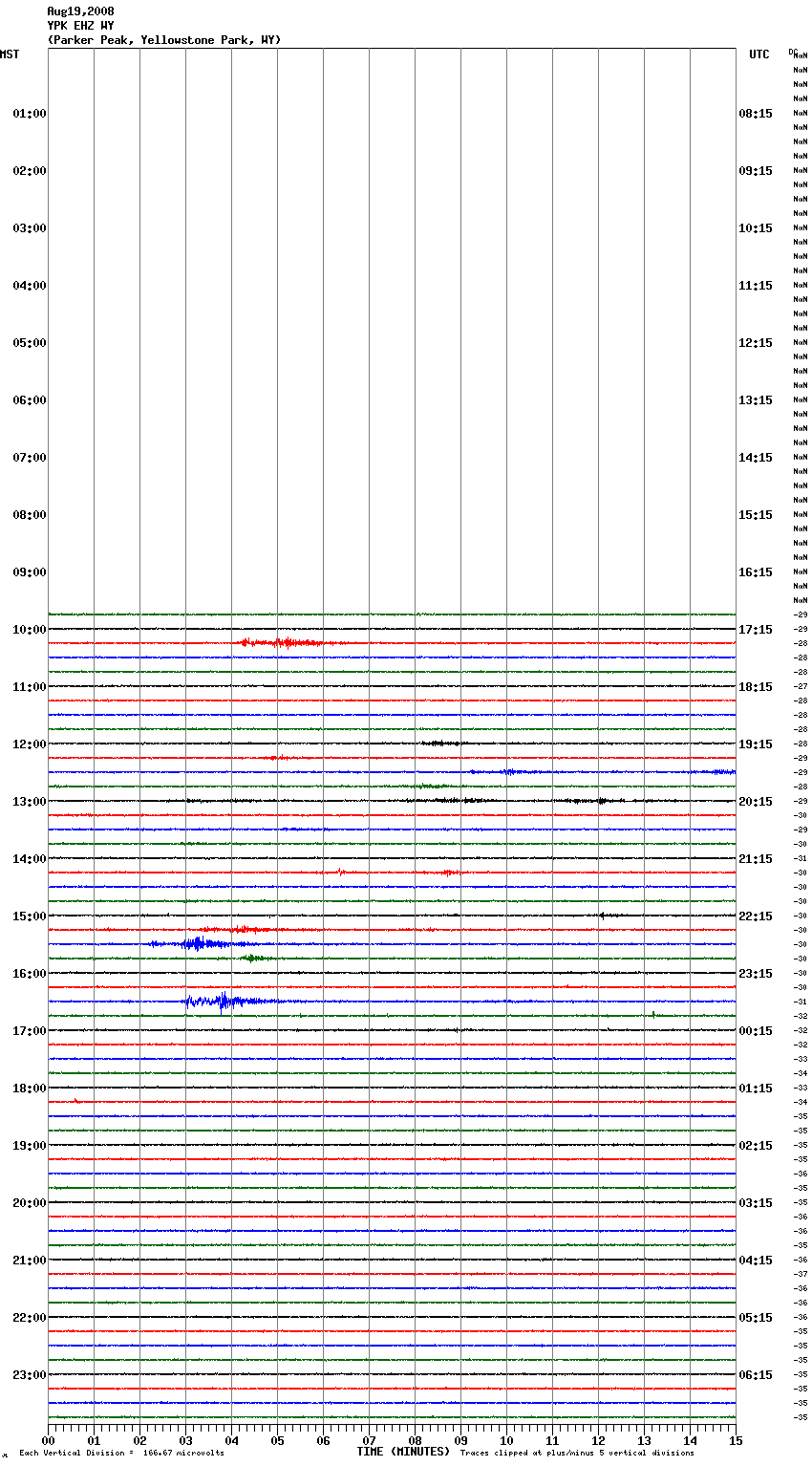Select the 19:15 UTC time label
Viewport: 812px width, 1466px height.
pos(756,744)
